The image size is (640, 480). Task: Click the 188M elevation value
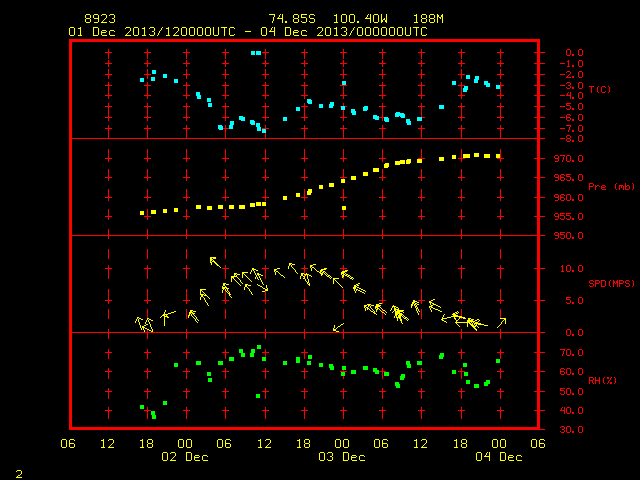click(x=428, y=19)
